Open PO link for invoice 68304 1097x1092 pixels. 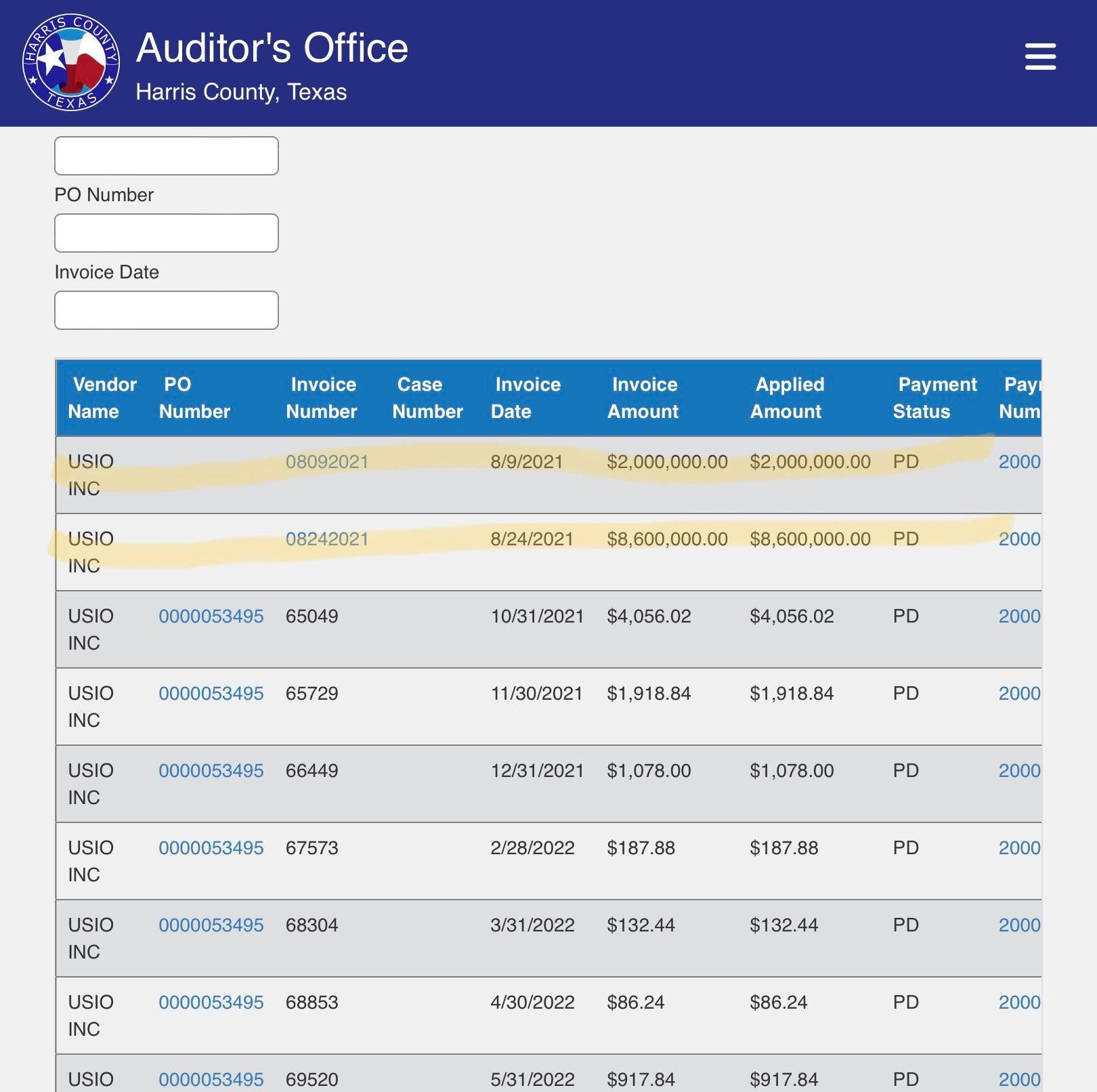(211, 925)
